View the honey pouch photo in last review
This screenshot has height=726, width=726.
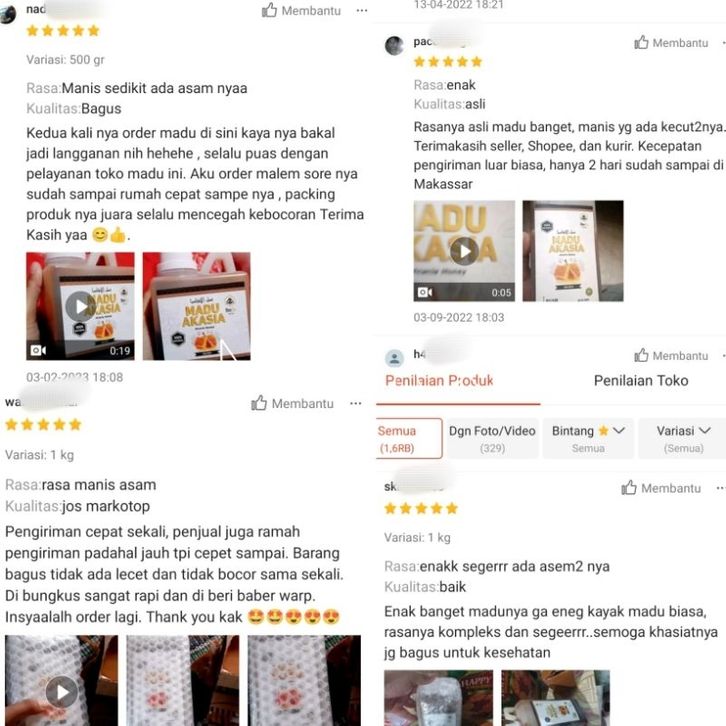[x=438, y=698]
